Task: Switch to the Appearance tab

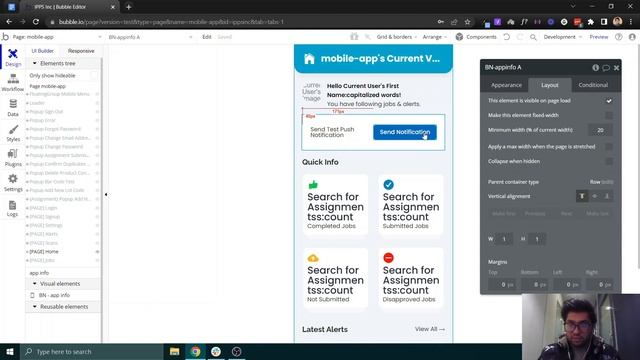Action: coord(506,85)
